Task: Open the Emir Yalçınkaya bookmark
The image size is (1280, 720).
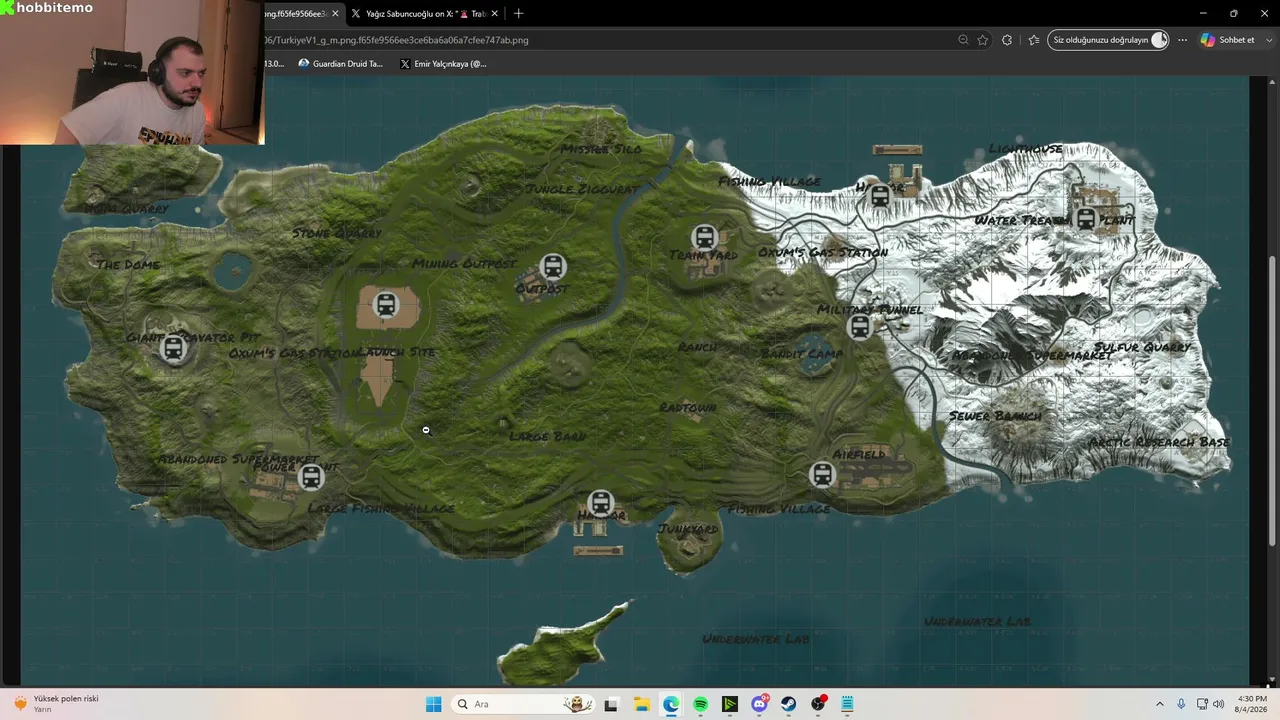Action: click(x=443, y=63)
